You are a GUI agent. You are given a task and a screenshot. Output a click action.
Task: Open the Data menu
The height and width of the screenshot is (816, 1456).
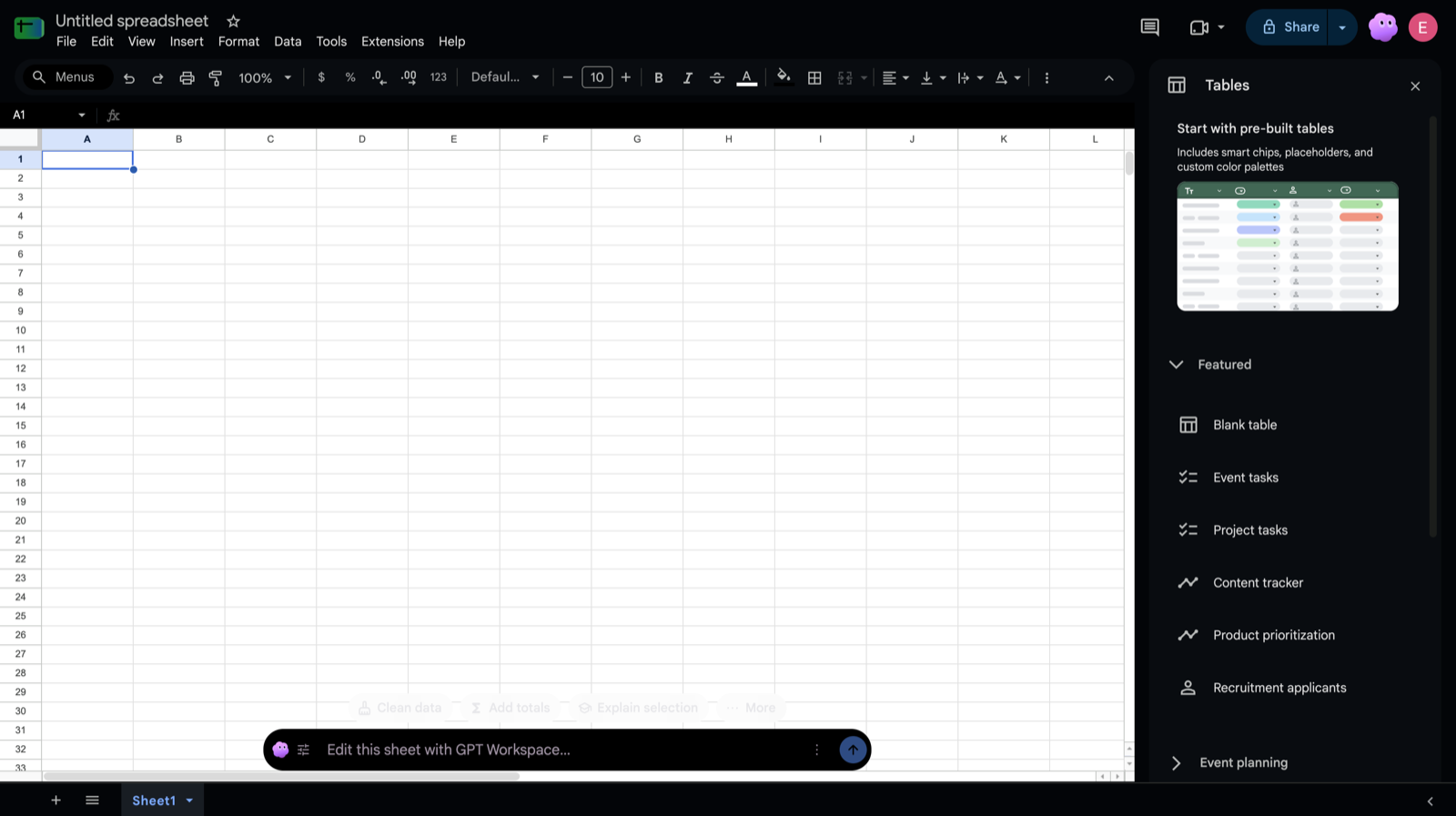pos(288,42)
